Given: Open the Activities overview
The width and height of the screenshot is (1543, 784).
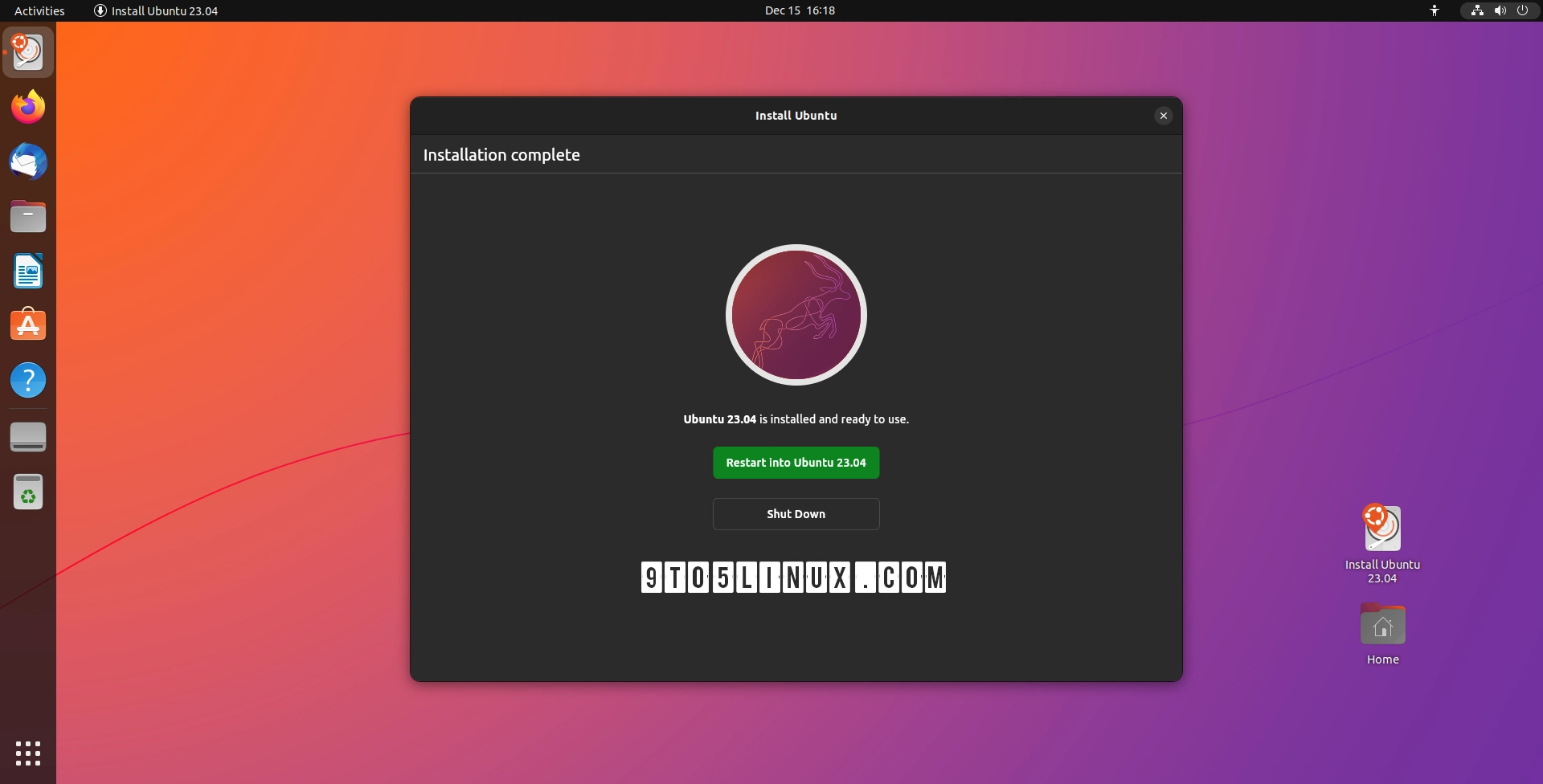Looking at the screenshot, I should point(39,10).
